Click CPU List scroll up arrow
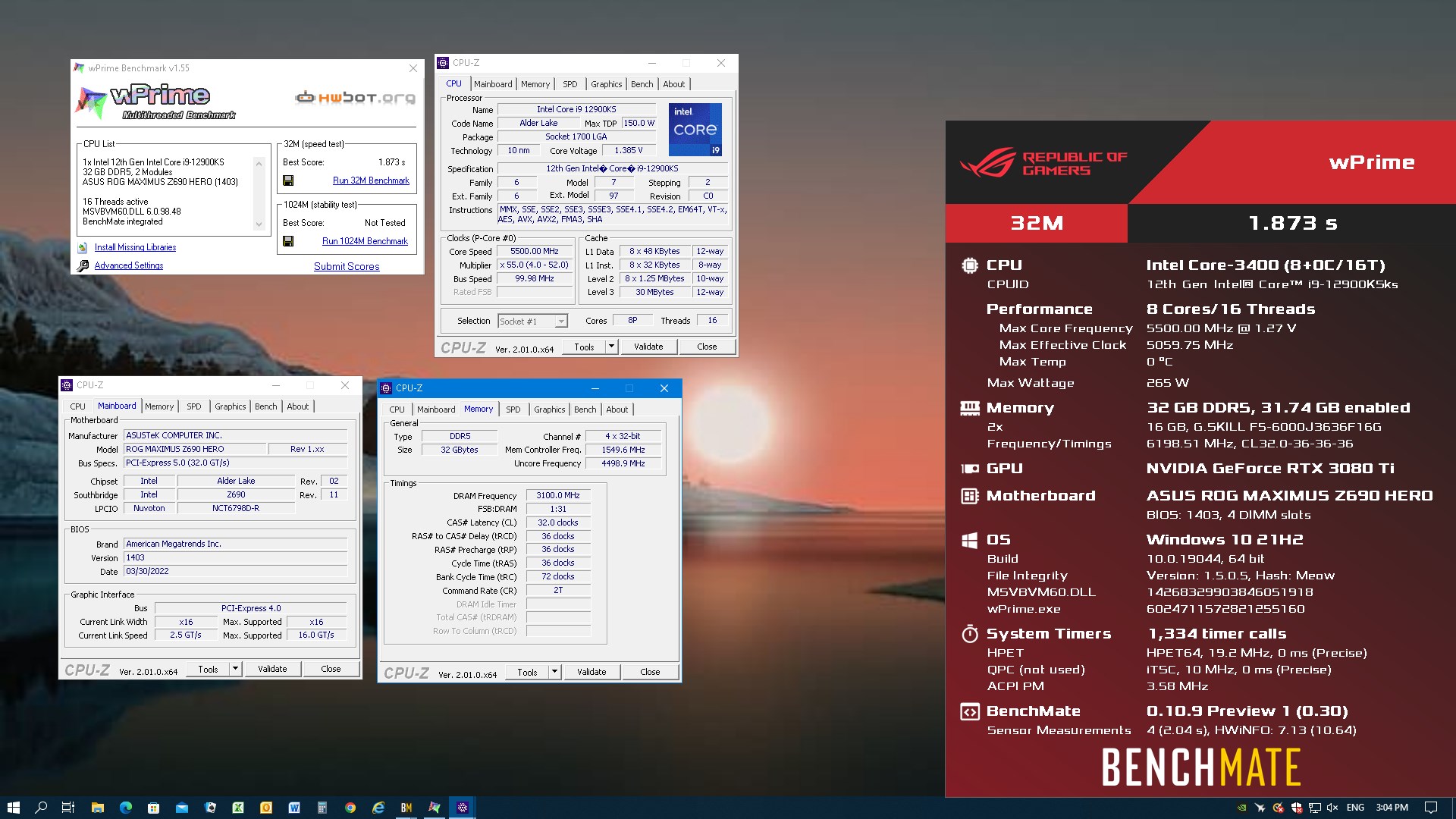Image resolution: width=1456 pixels, height=819 pixels. point(259,163)
